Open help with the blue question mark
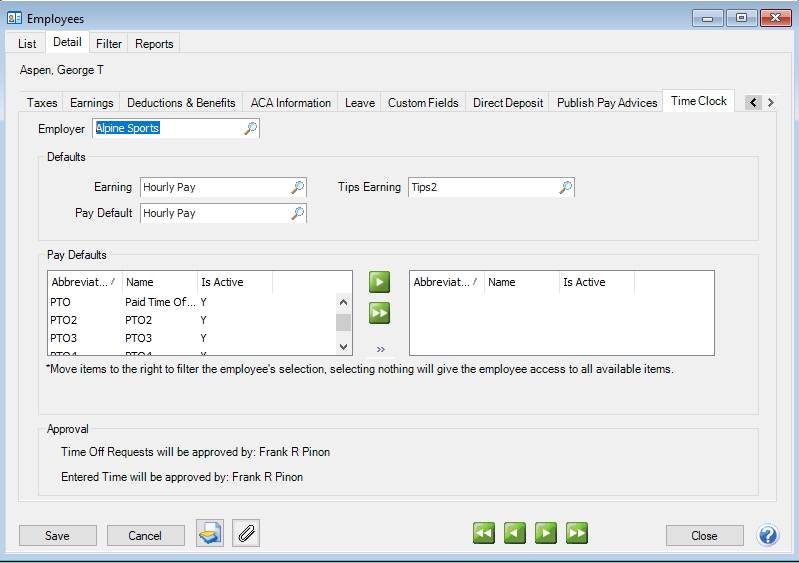Screen dimensions: 799x563 [x=768, y=535]
